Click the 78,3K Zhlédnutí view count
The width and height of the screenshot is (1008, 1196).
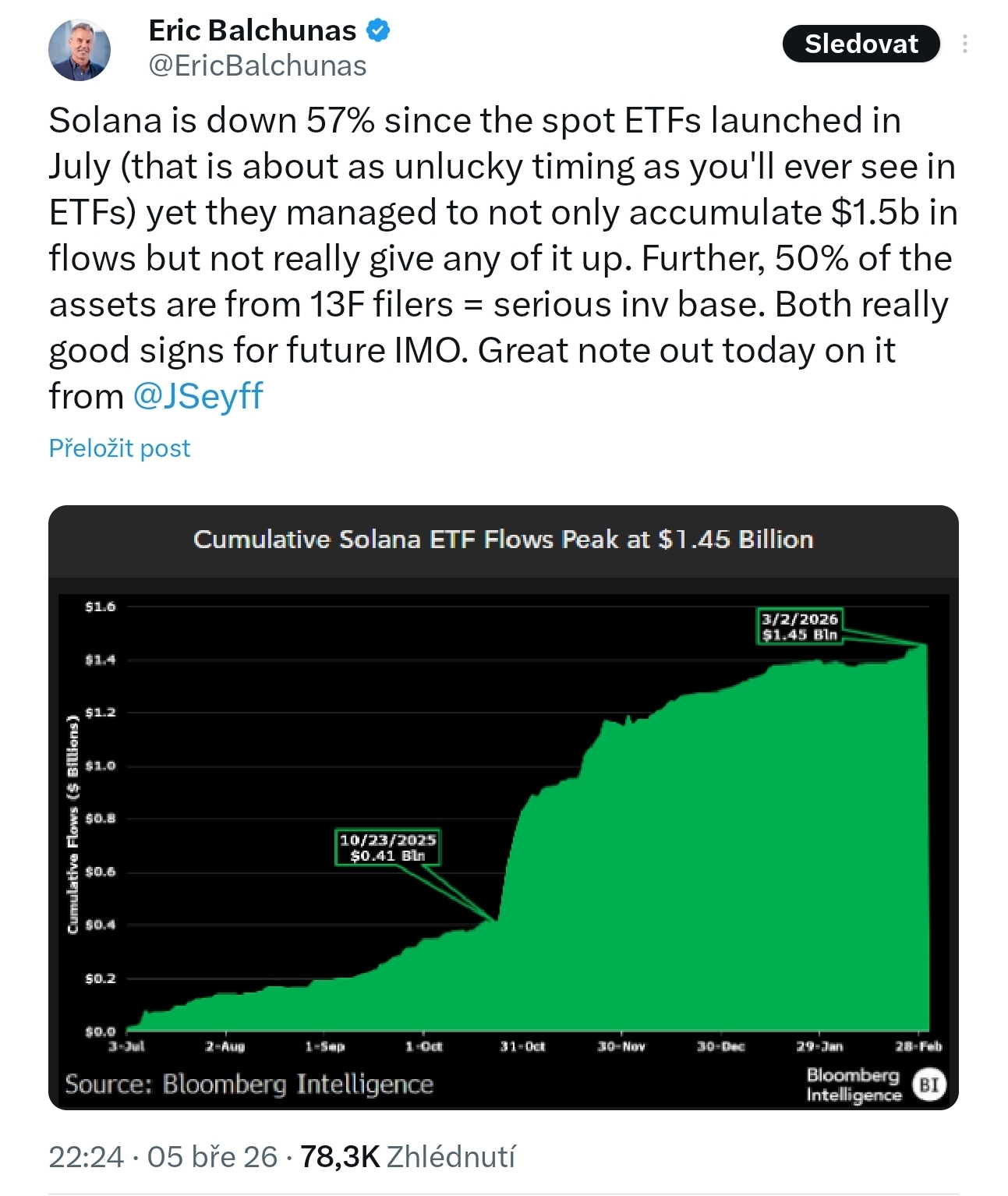407,1157
